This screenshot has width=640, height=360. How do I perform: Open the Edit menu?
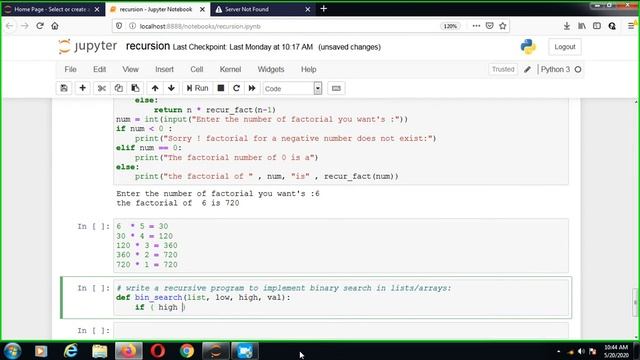click(x=99, y=69)
